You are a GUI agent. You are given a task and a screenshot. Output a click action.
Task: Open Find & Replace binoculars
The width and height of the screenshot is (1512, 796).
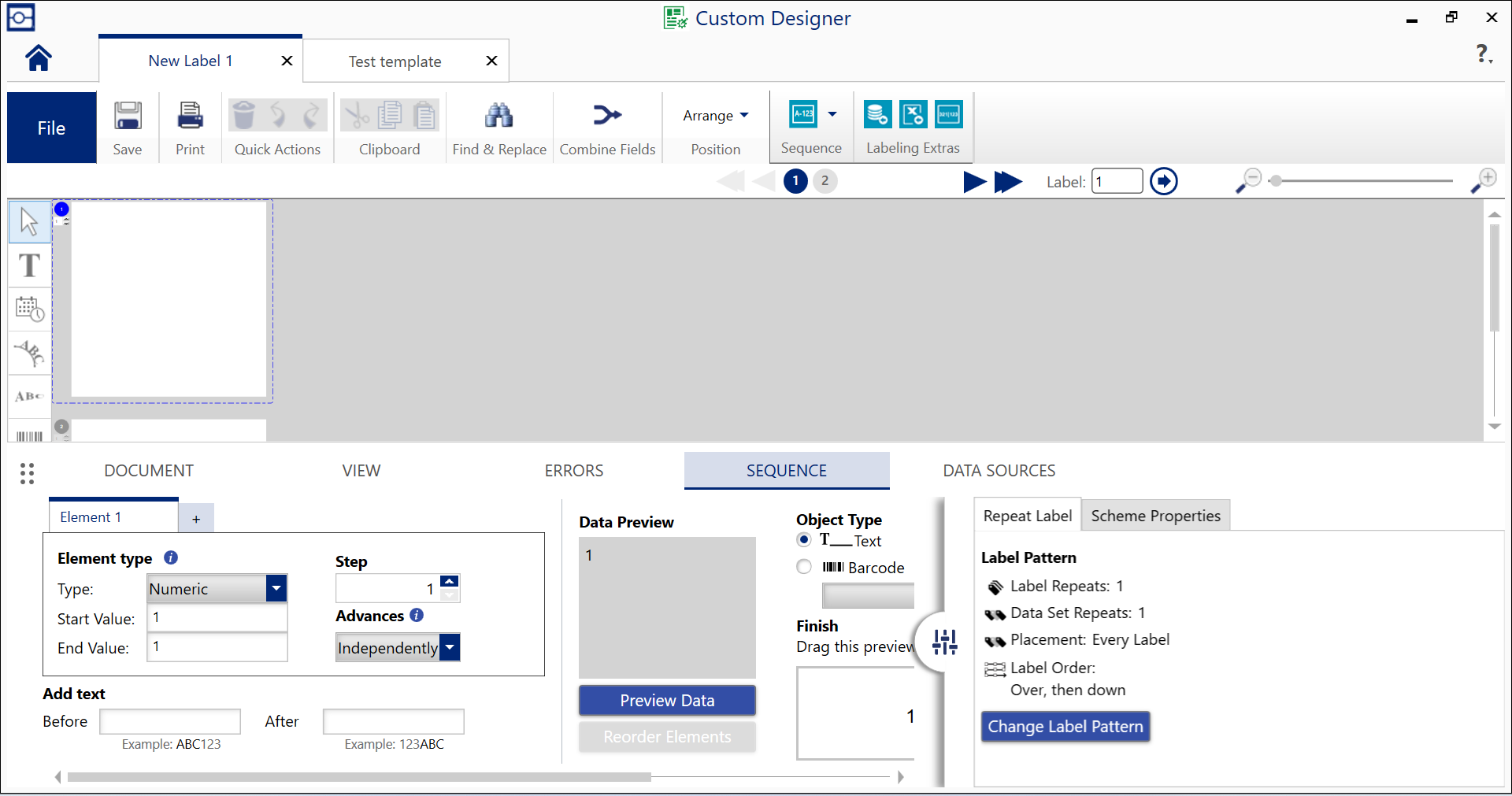coord(499,116)
